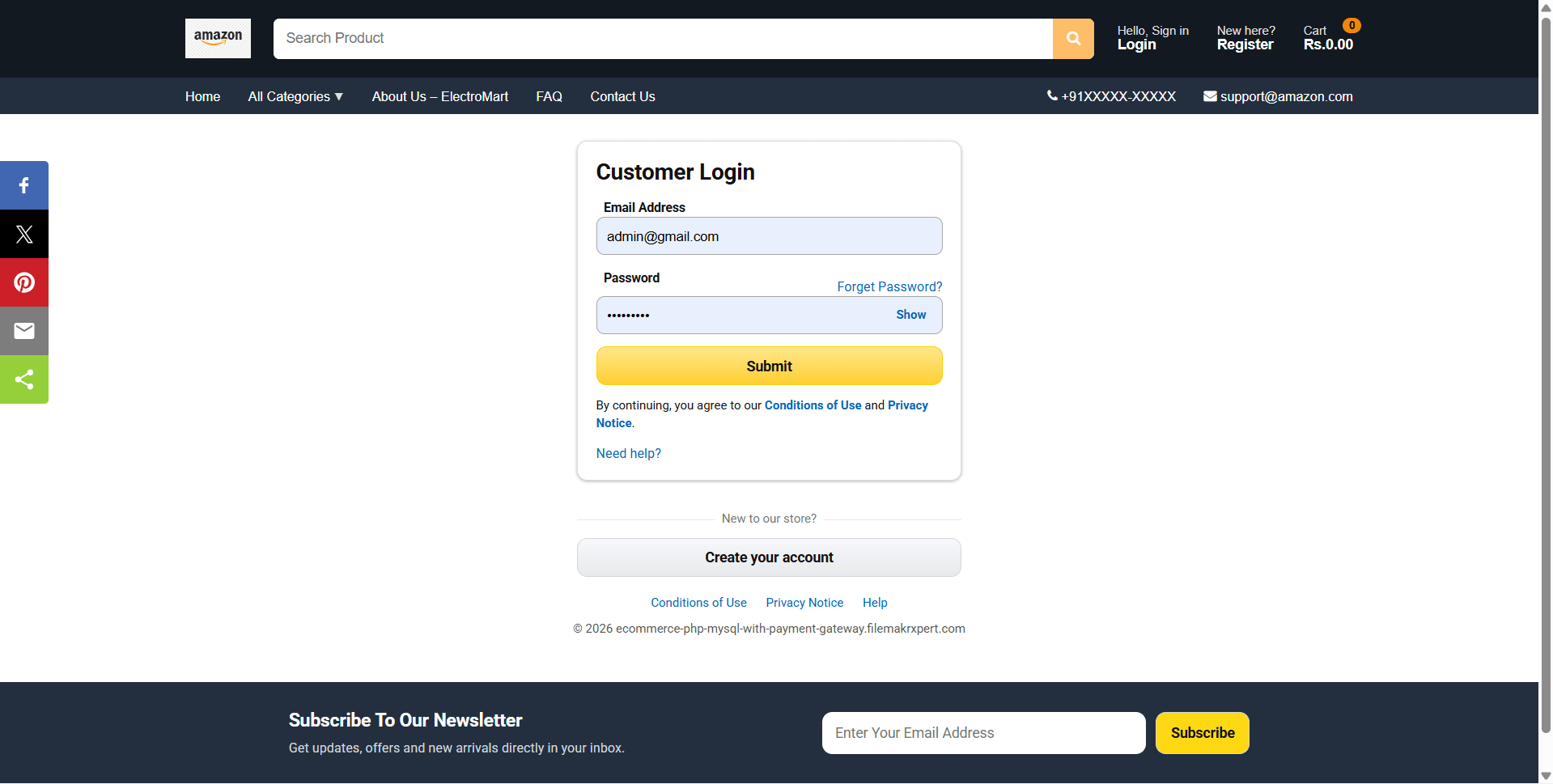Go to Contact Us page
The width and height of the screenshot is (1553, 784).
tap(622, 96)
